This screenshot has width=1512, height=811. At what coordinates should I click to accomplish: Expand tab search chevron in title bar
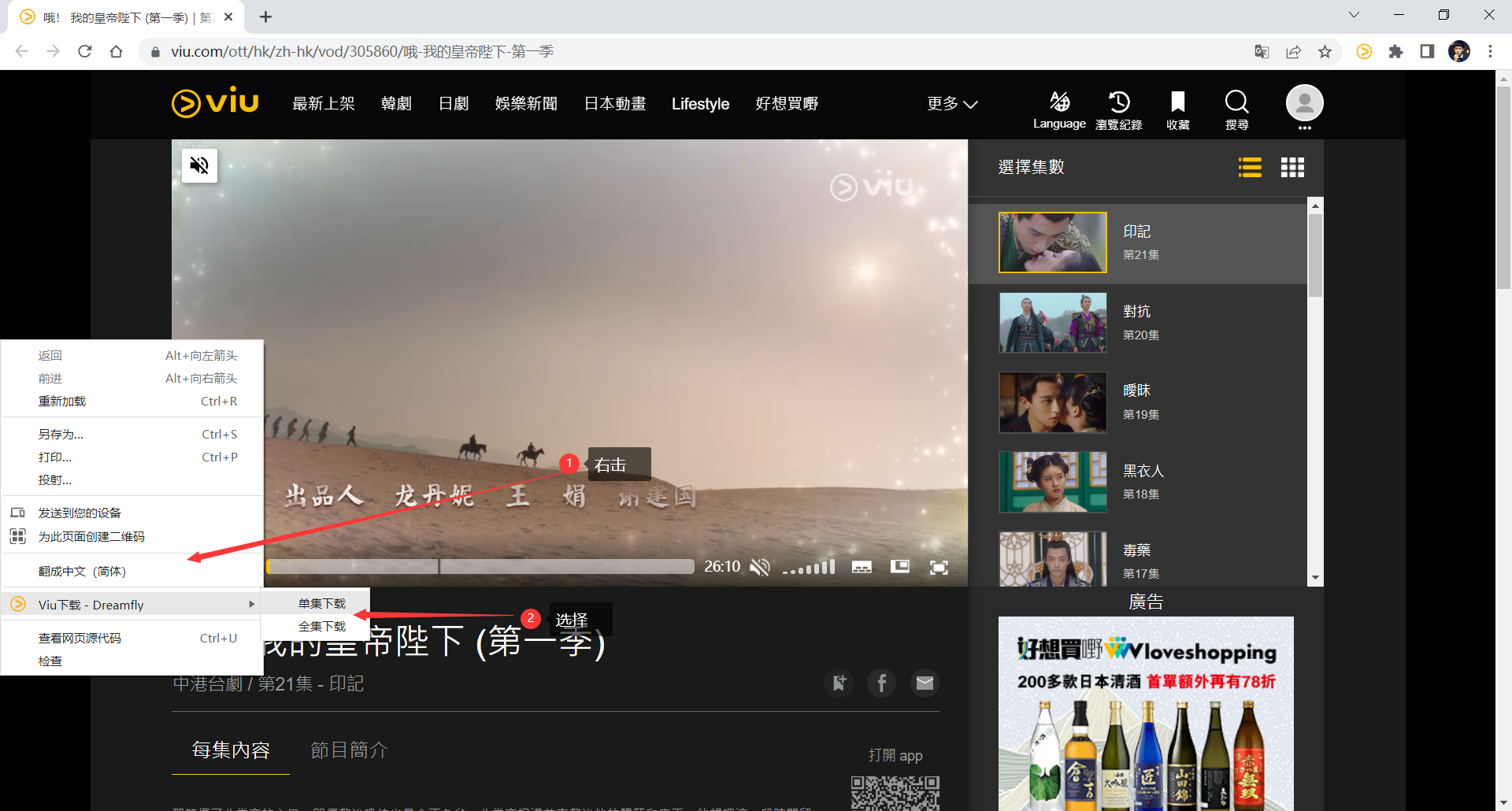click(1354, 15)
